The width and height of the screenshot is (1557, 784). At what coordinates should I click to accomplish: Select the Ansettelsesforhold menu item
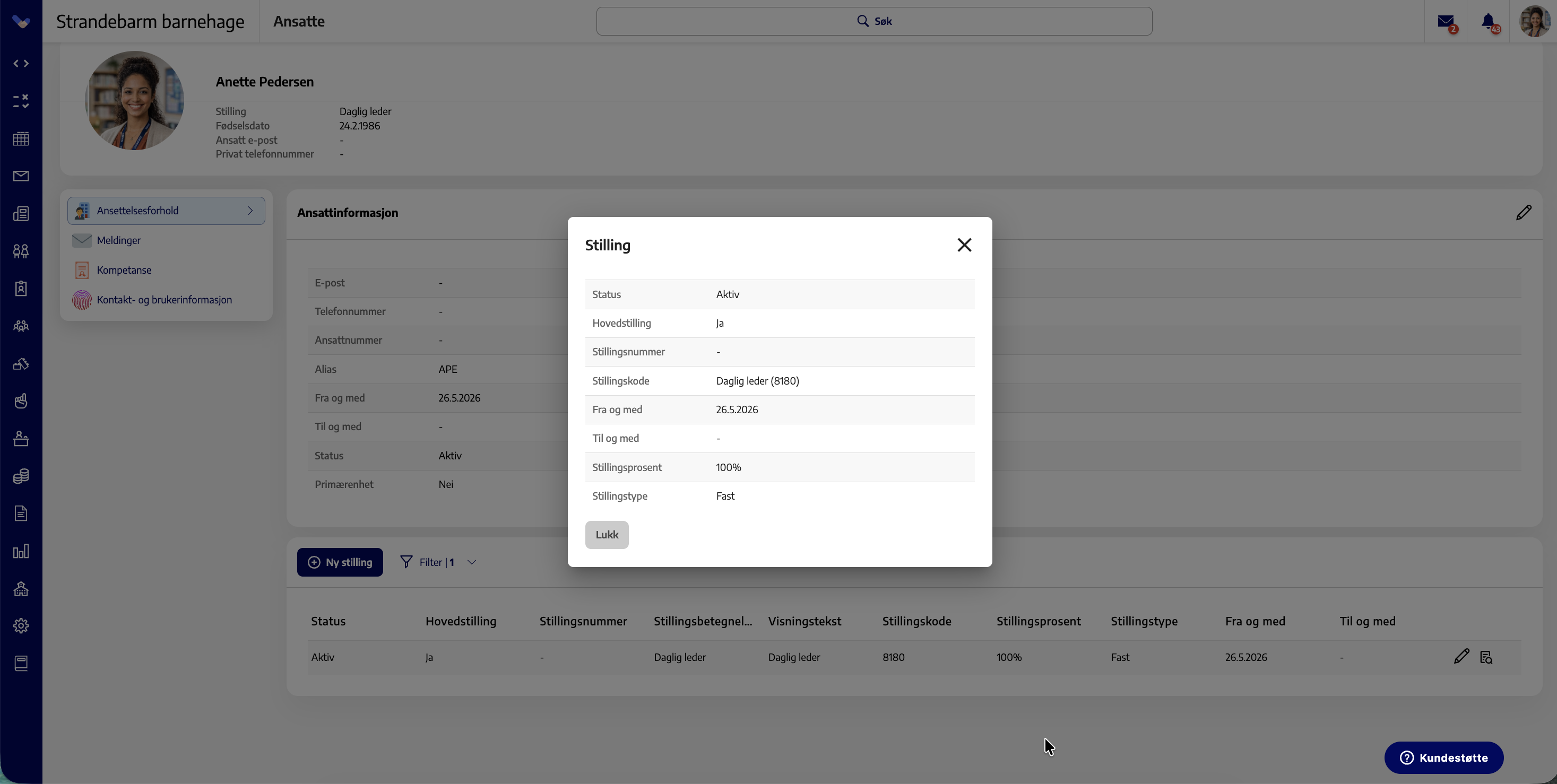coord(166,211)
